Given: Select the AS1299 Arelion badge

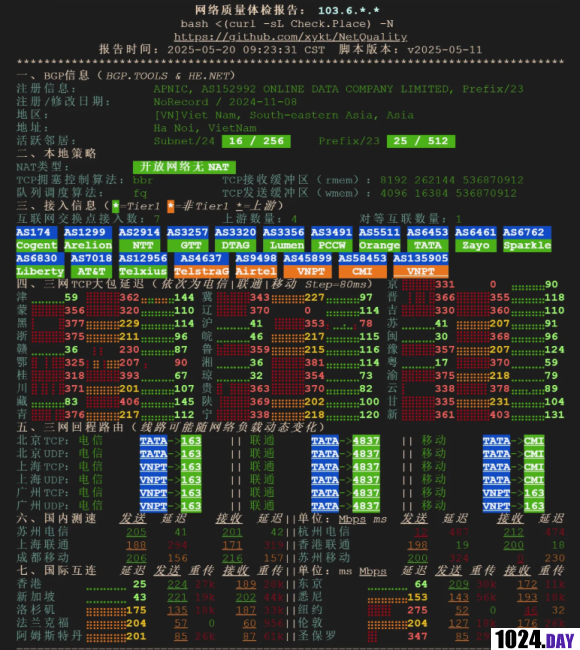Looking at the screenshot, I should click(88, 239).
